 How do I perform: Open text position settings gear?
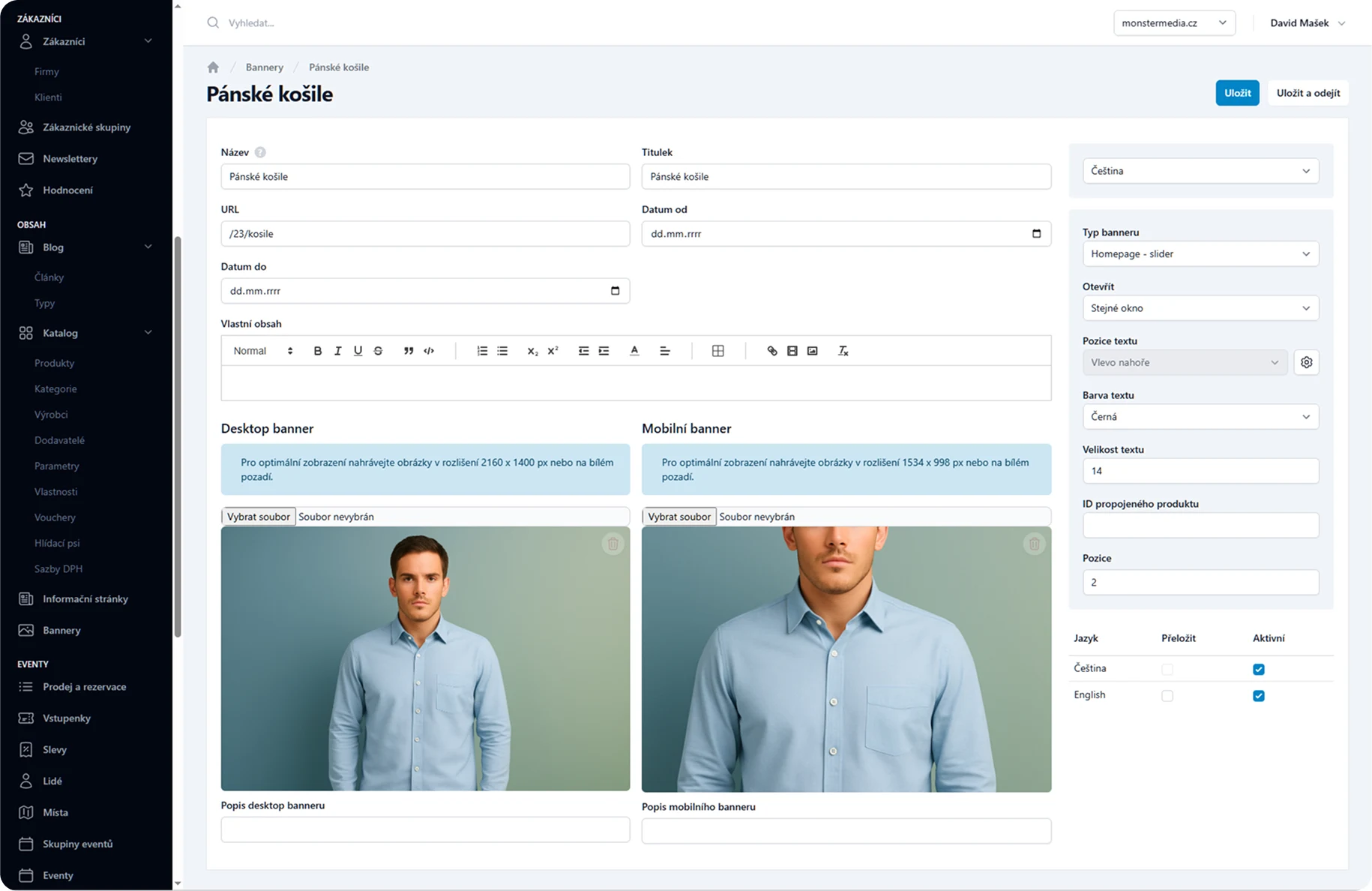click(x=1306, y=362)
